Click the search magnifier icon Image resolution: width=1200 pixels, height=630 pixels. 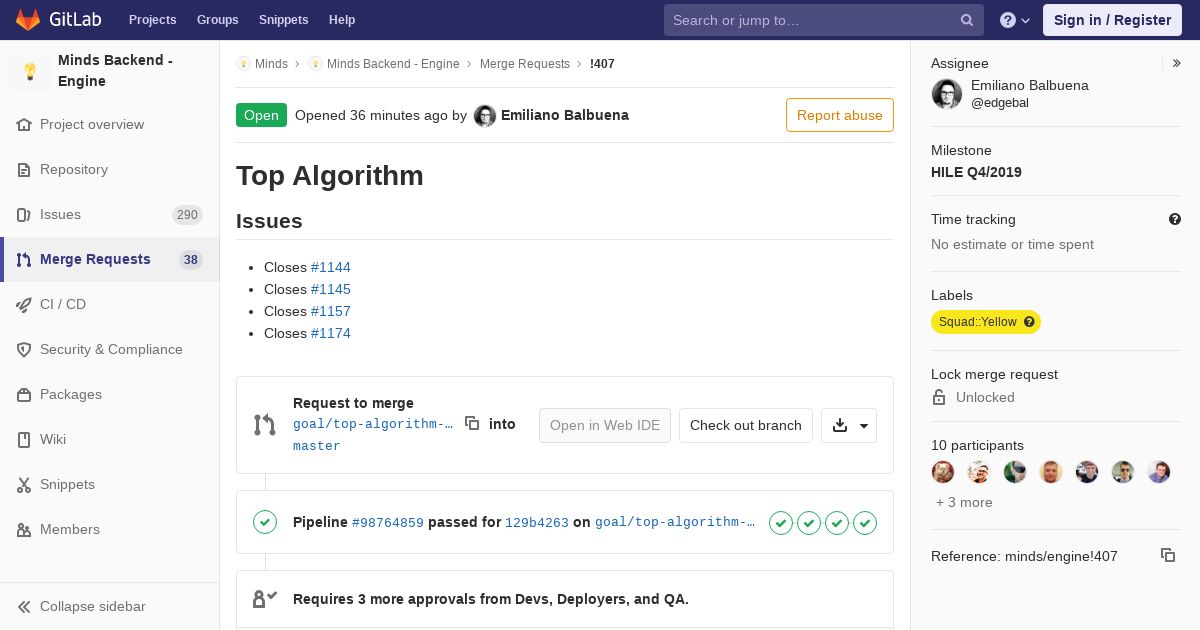point(967,20)
